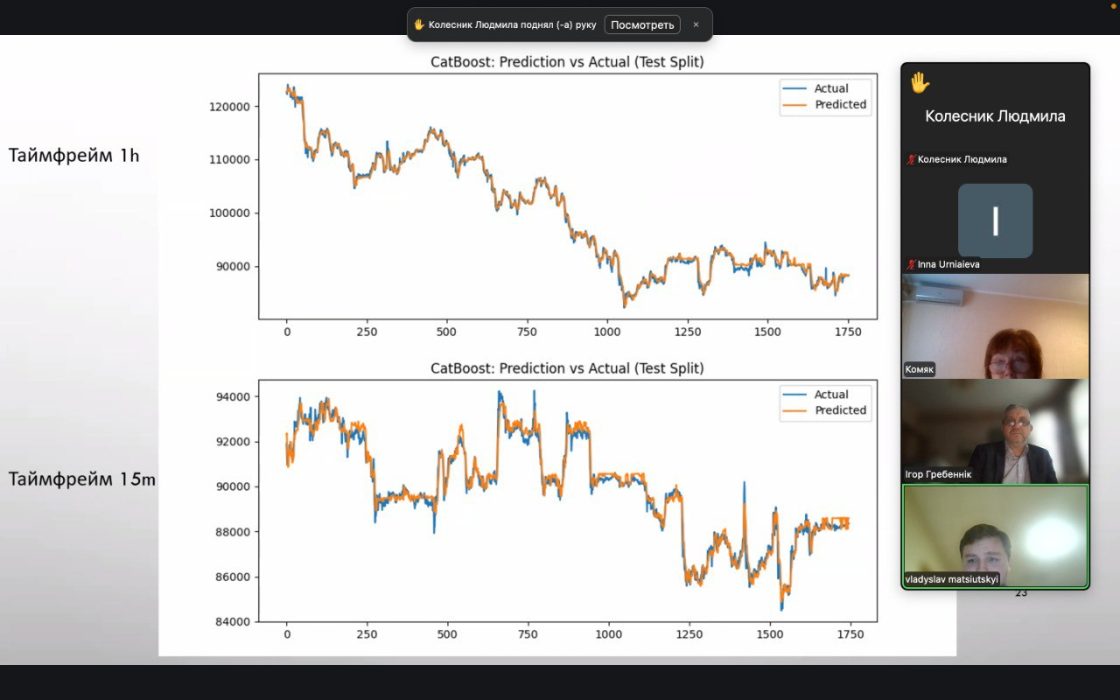Select the Ігор Гребеннік video thumbnail
Viewport: 1120px width, 700px height.
[x=995, y=431]
